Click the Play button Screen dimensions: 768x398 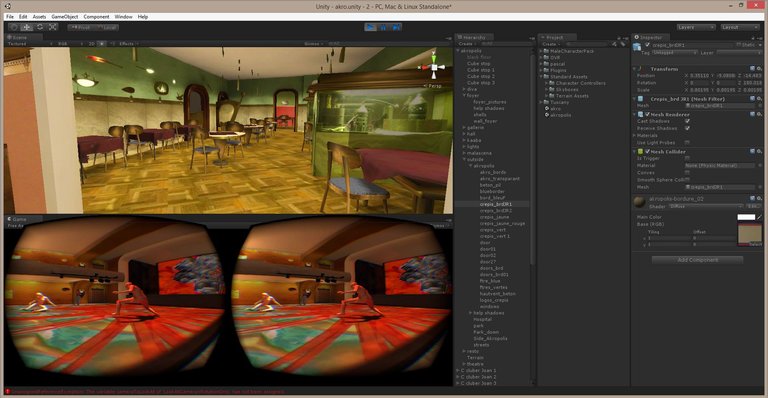371,27
